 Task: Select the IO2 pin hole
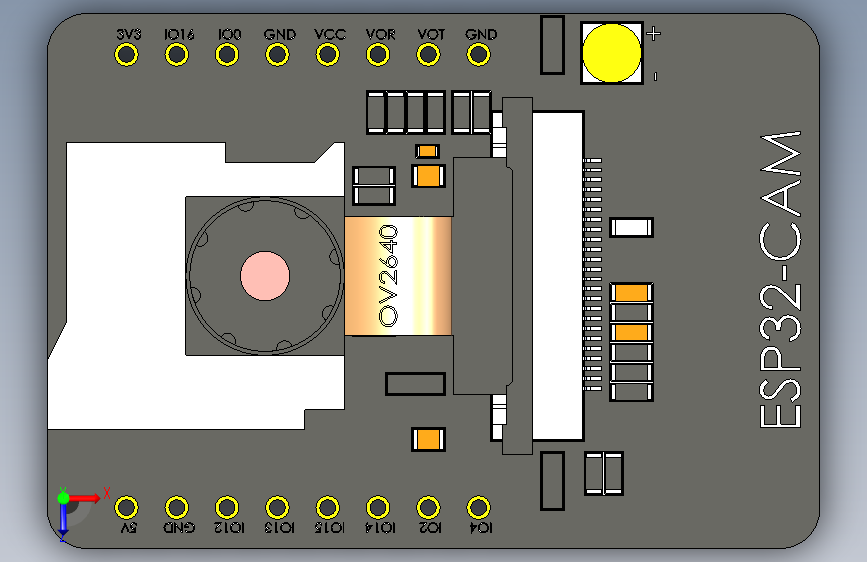coord(428,507)
